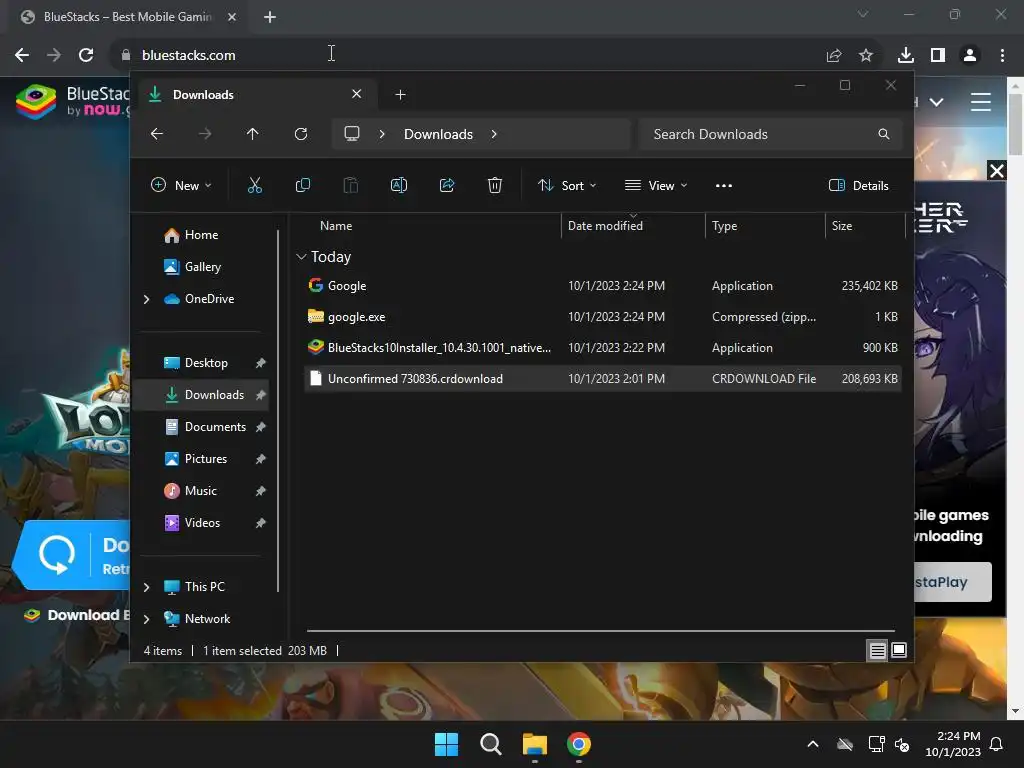The height and width of the screenshot is (768, 1024).
Task: Unpin Music pin icon
Action: pos(261,491)
